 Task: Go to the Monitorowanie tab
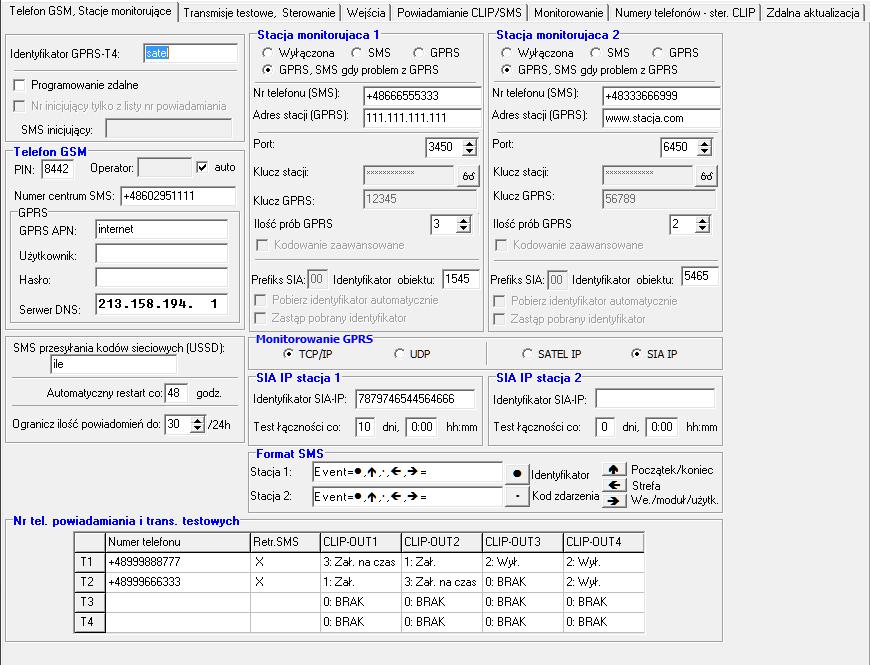pyautogui.click(x=568, y=12)
